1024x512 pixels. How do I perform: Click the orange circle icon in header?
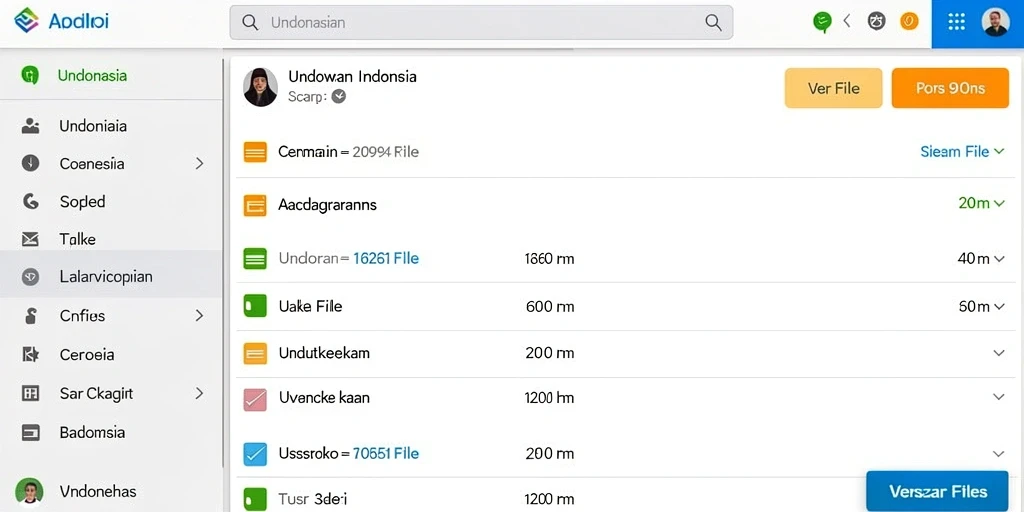coord(909,22)
